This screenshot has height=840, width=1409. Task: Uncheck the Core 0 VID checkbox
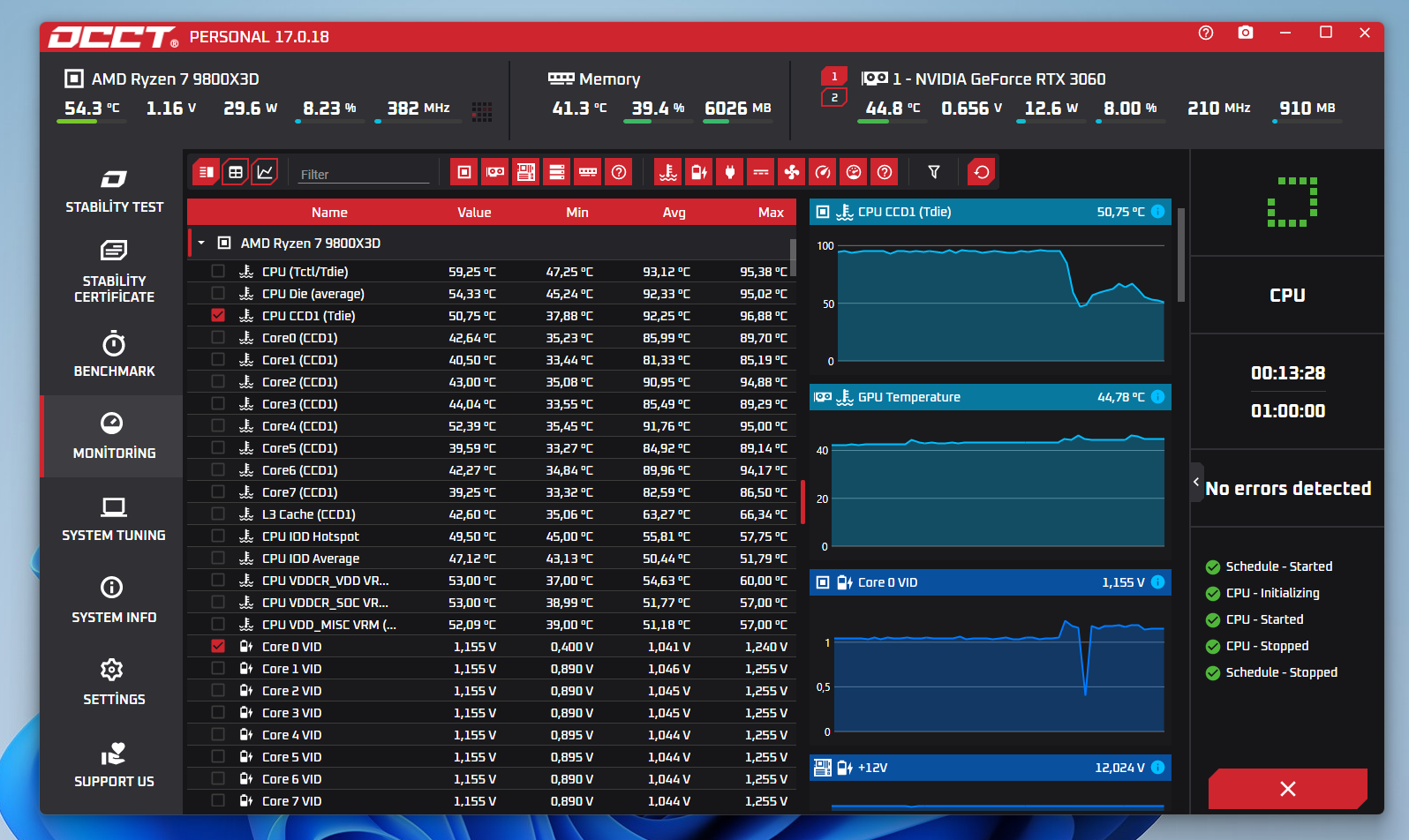[218, 646]
